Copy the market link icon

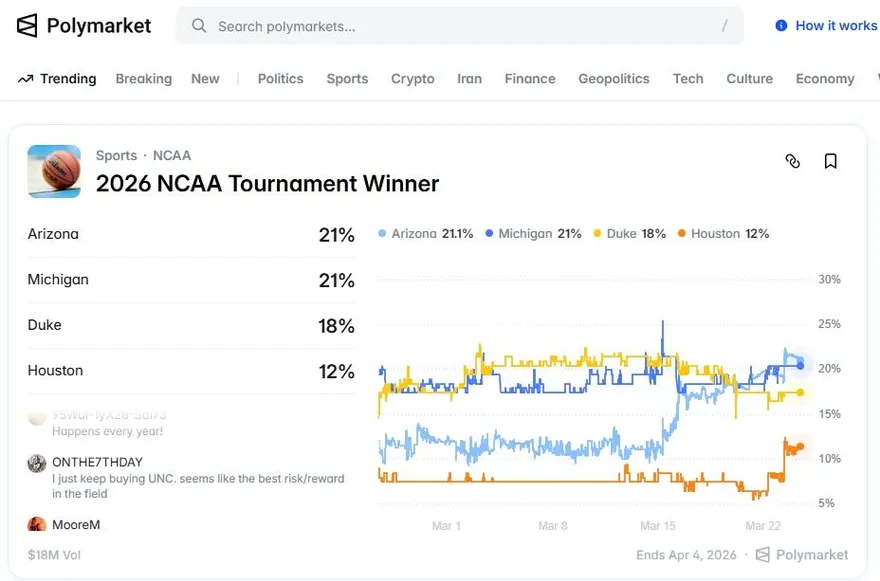pyautogui.click(x=793, y=161)
